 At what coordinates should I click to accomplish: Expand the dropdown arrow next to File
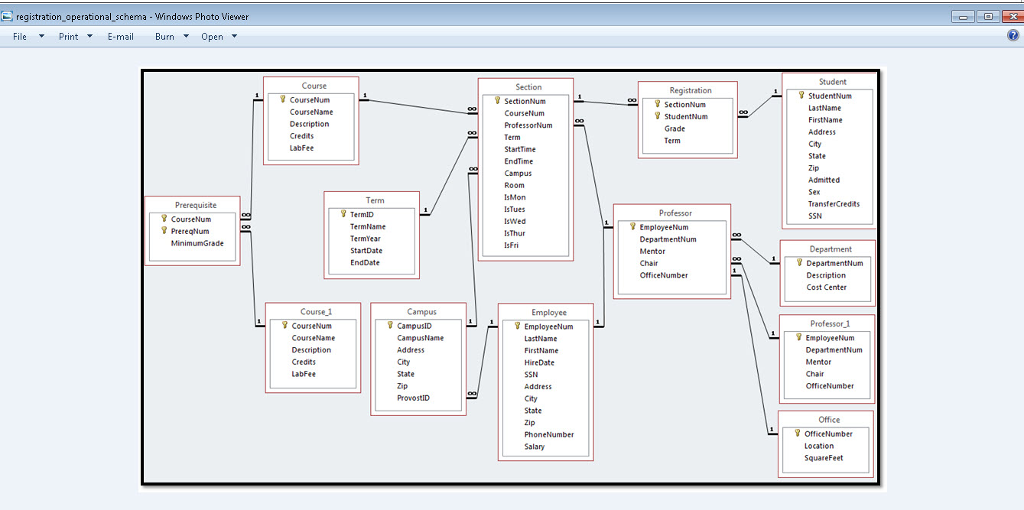pos(42,36)
